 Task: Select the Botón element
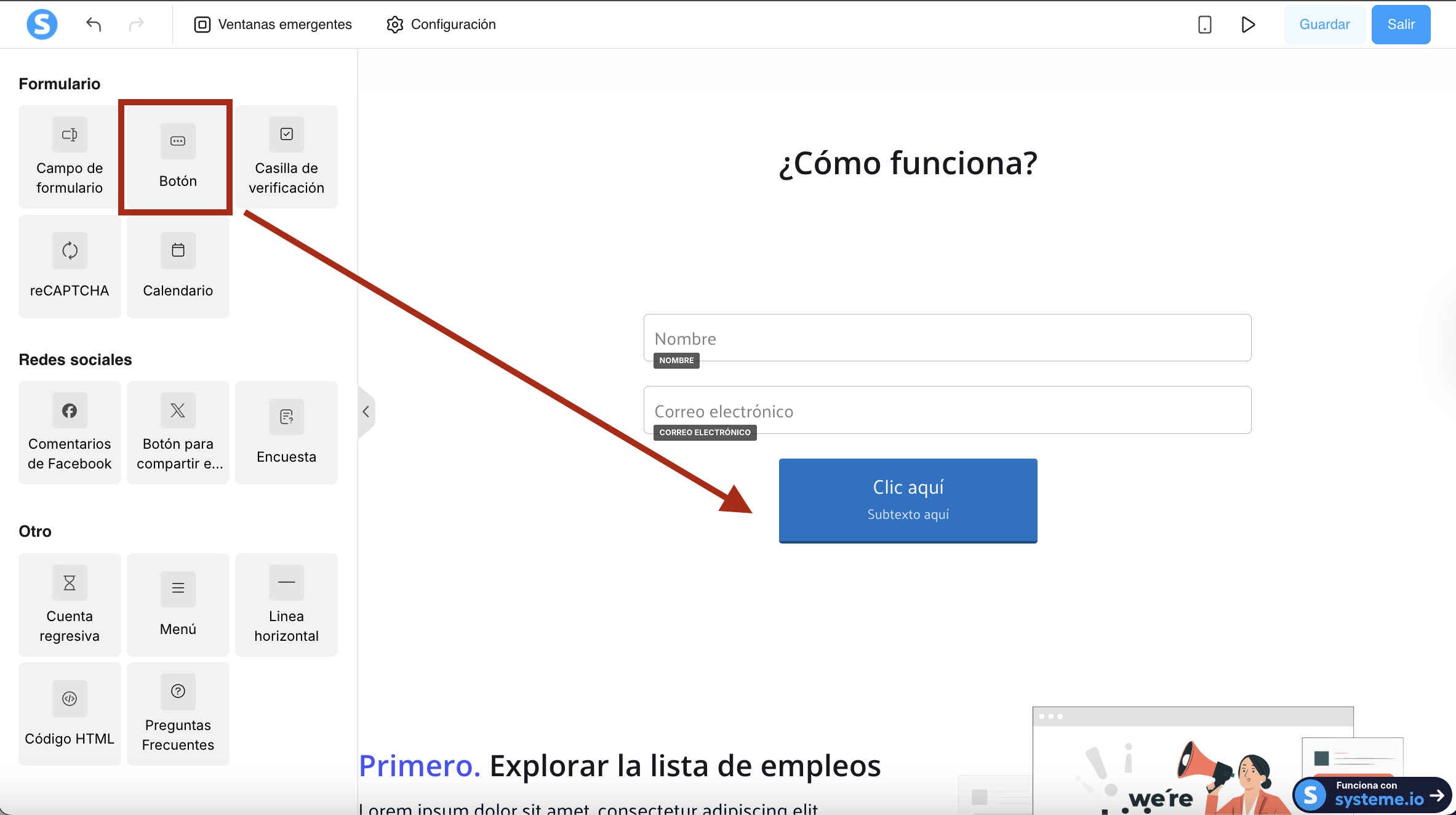pos(177,157)
